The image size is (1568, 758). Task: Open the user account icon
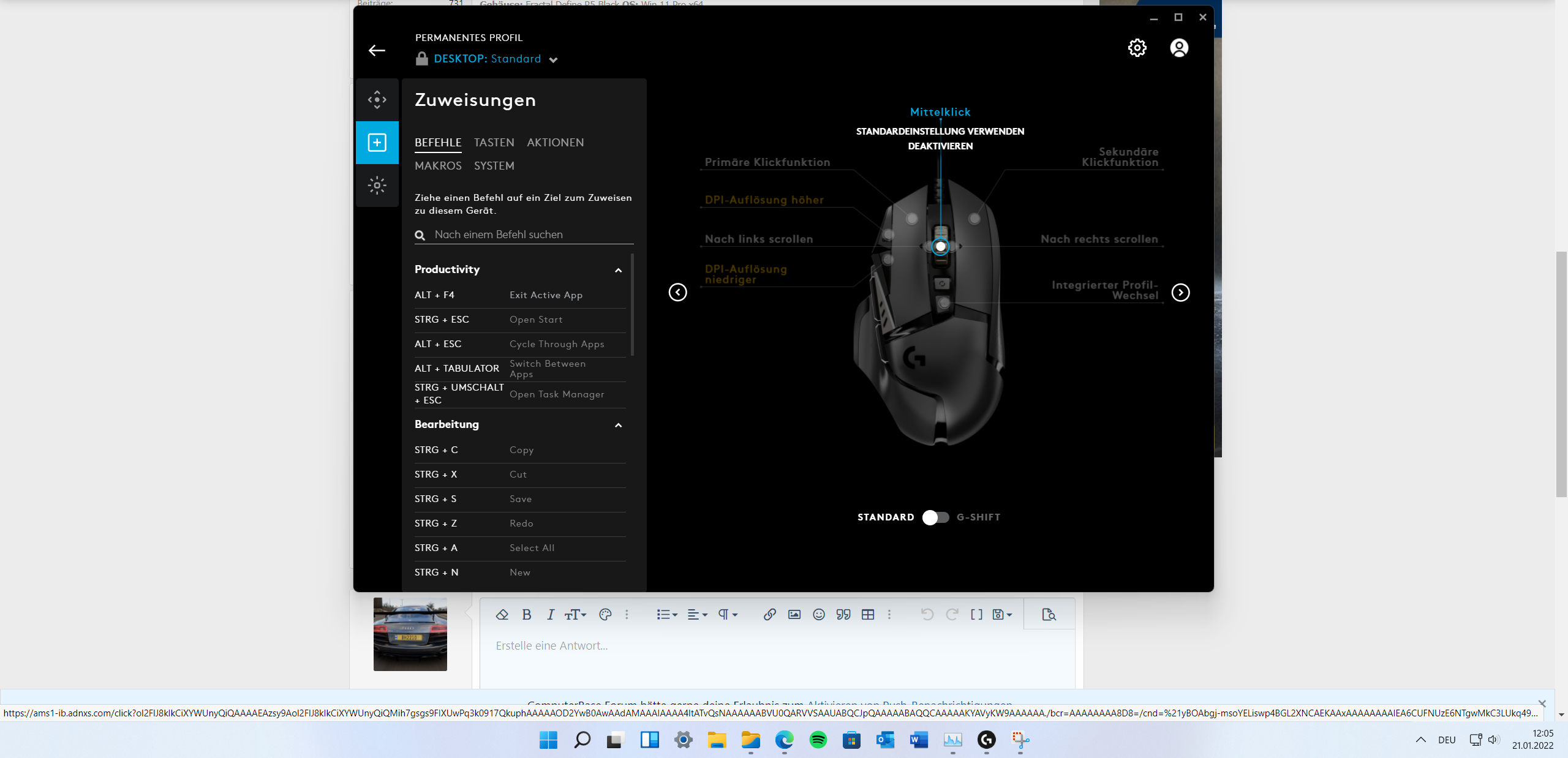(x=1178, y=48)
